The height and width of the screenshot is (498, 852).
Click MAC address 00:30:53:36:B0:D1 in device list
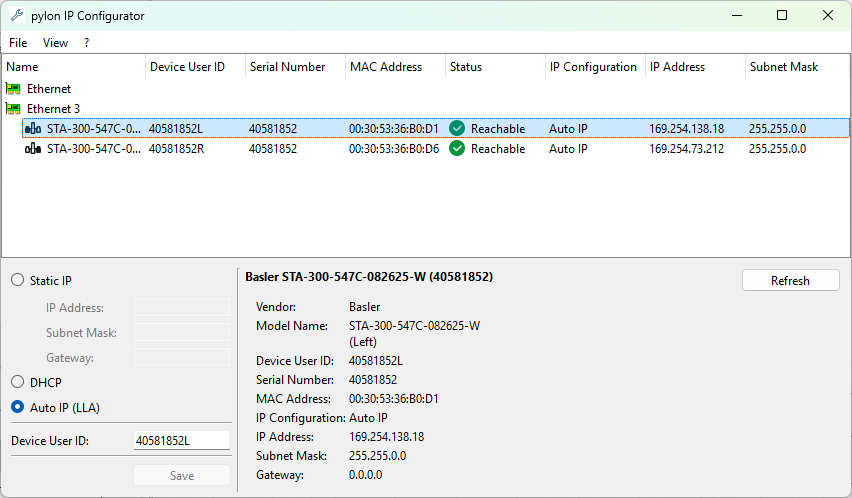pos(393,129)
